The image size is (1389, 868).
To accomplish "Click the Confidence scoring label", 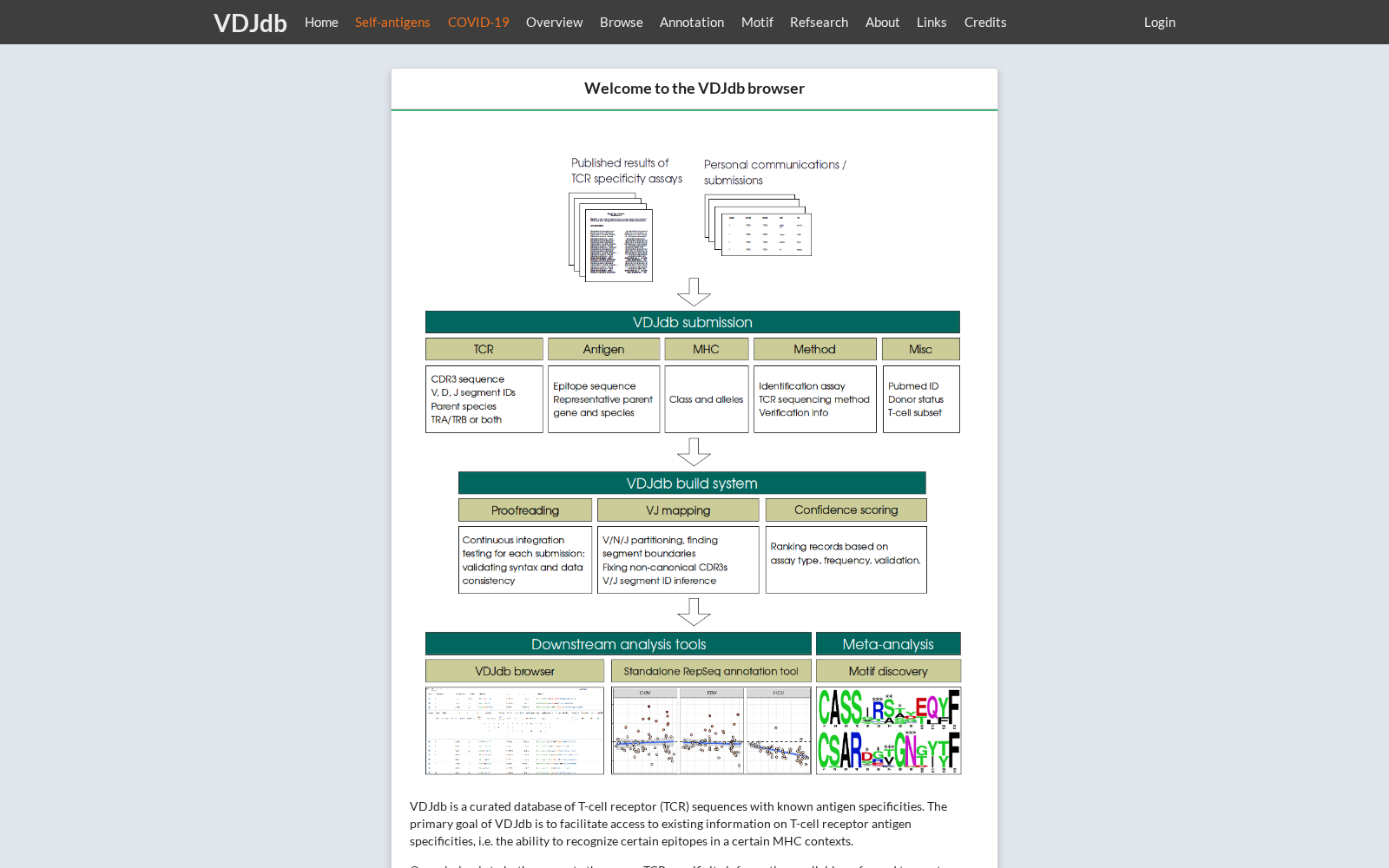I will [x=846, y=510].
